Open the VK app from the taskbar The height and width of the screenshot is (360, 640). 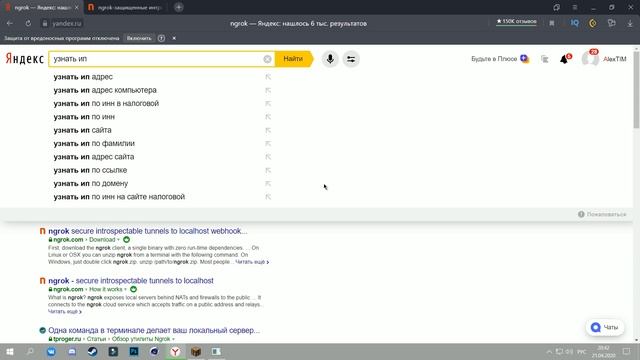(x=51, y=351)
